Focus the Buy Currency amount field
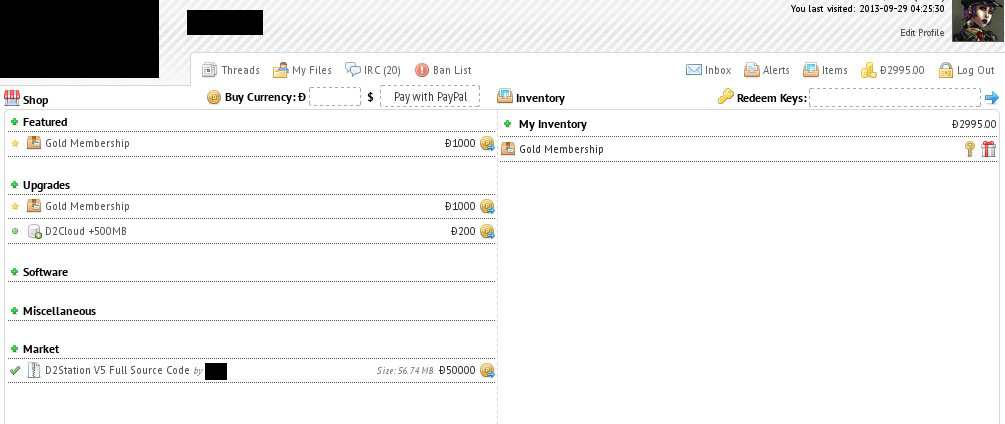The width and height of the screenshot is (1005, 424). point(335,97)
